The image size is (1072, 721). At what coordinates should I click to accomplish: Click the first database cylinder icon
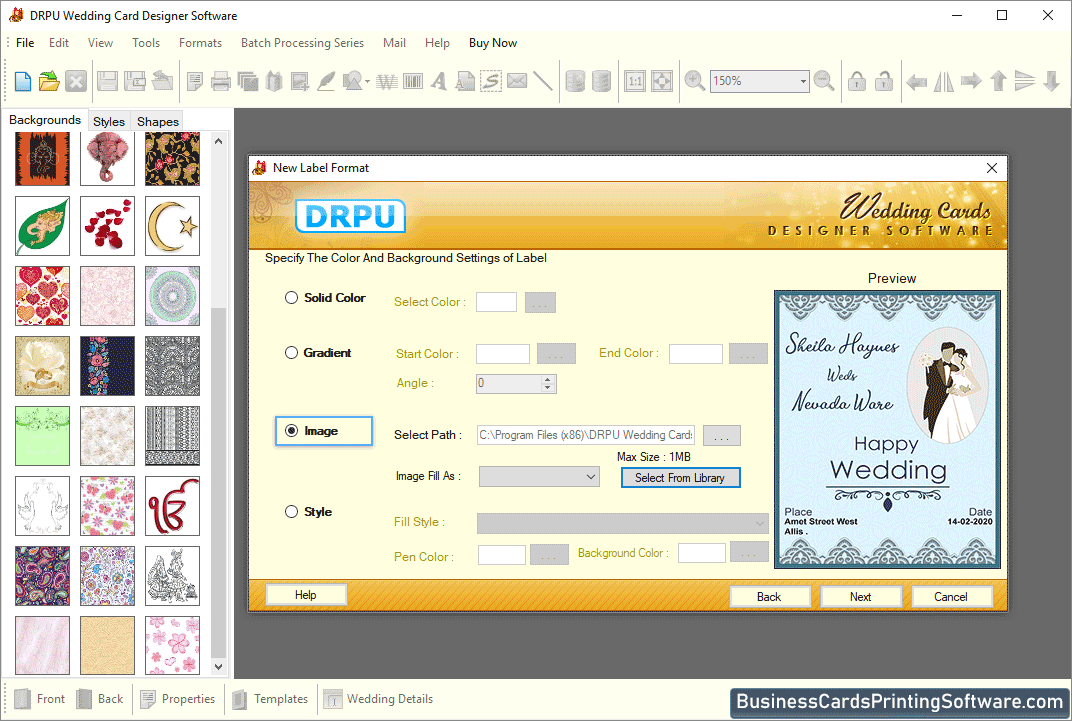pyautogui.click(x=575, y=81)
